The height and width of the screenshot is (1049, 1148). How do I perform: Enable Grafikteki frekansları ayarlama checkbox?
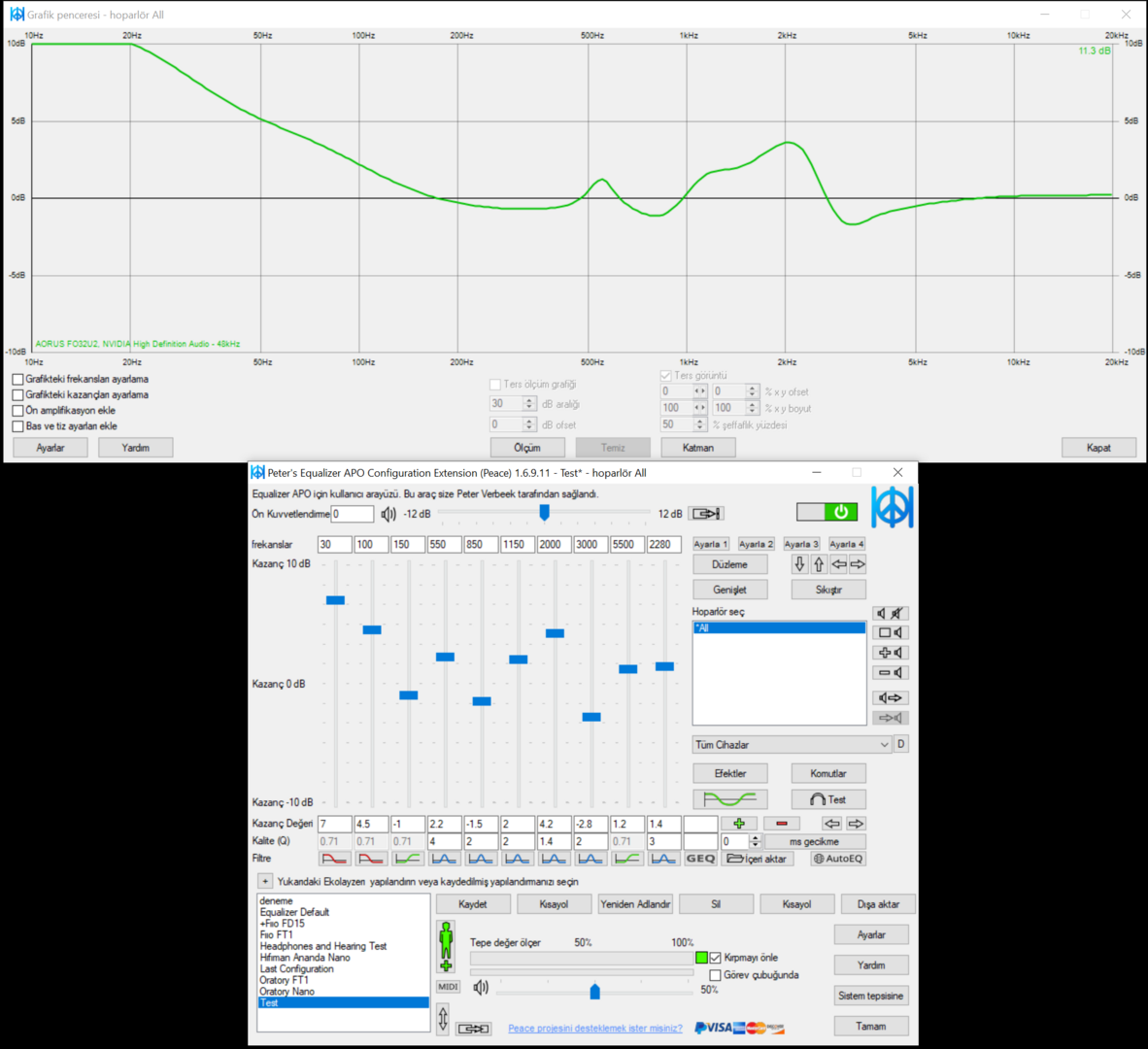(17, 379)
